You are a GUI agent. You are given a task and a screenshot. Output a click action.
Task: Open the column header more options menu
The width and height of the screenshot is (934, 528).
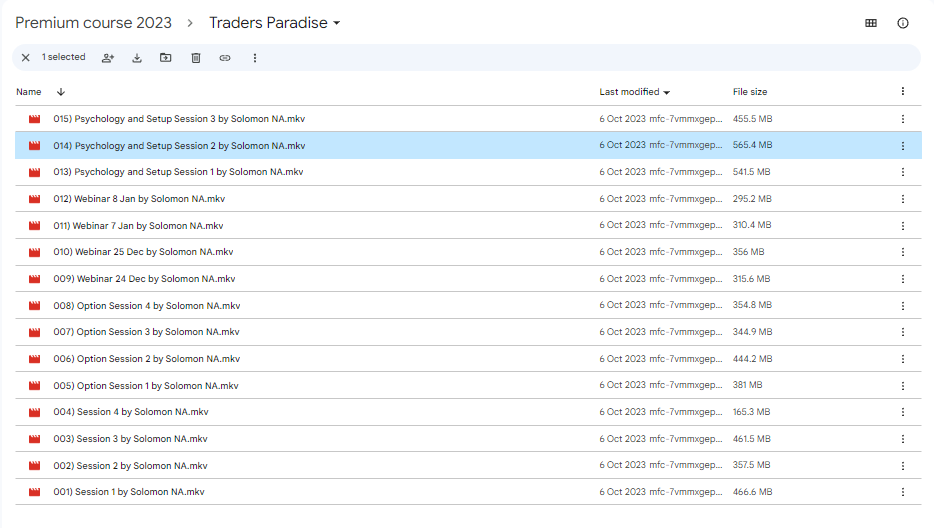coord(903,91)
